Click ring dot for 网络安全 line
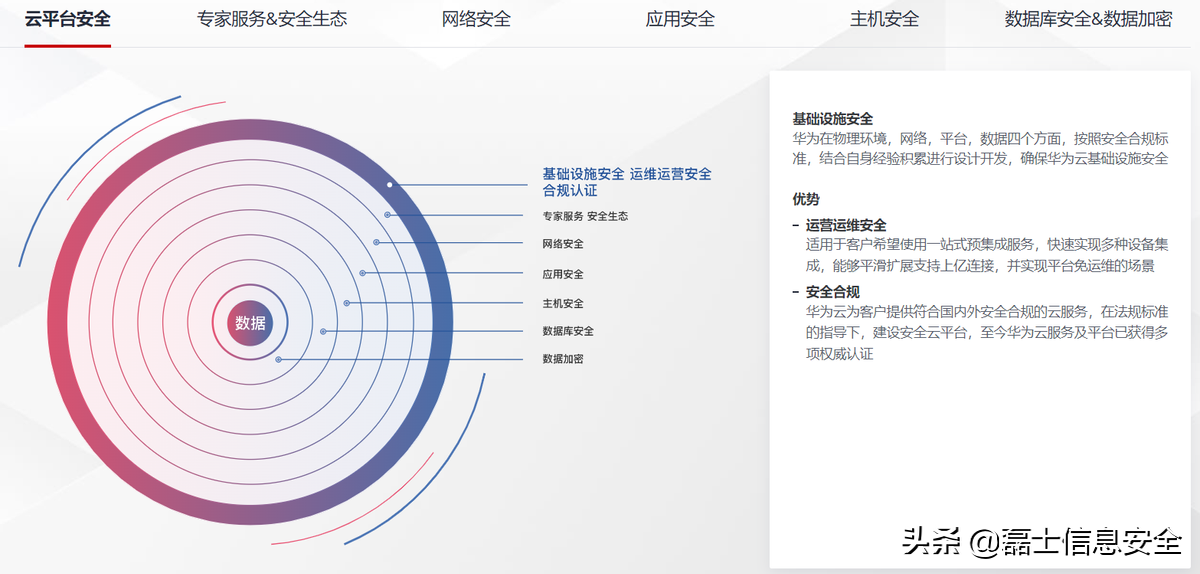Viewport: 1200px width, 574px height. point(376,242)
